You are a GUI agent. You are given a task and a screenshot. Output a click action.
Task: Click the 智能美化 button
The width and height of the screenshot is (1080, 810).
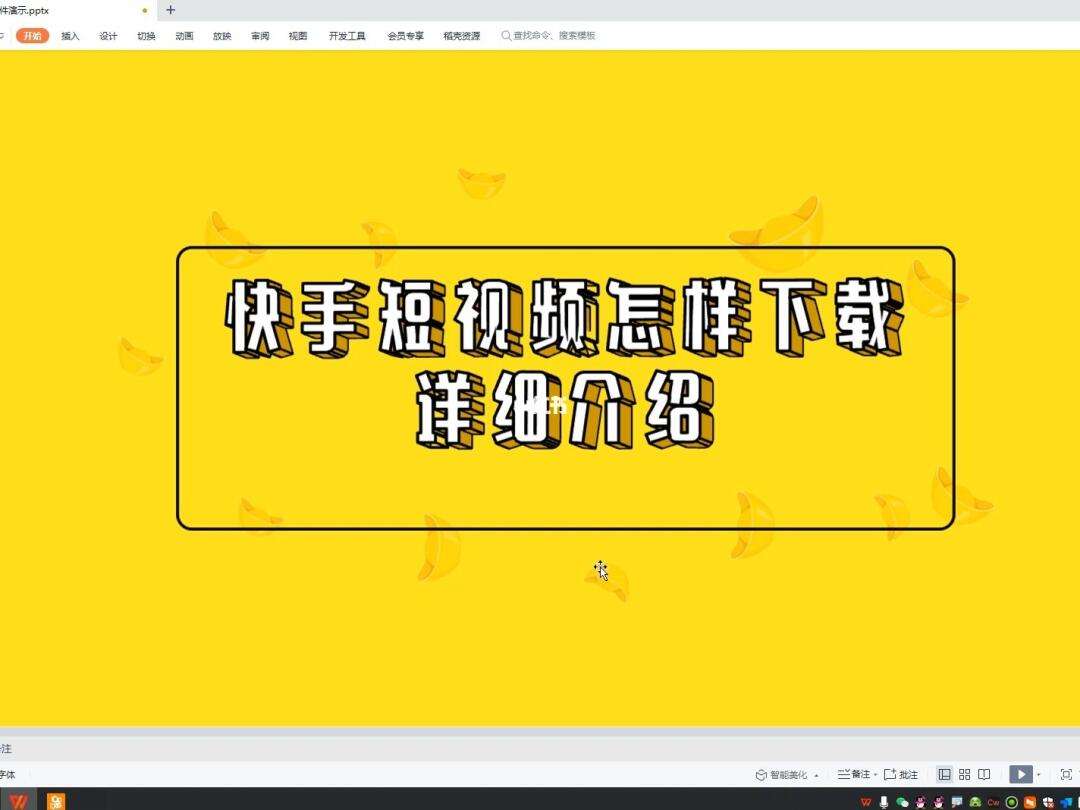coord(782,775)
